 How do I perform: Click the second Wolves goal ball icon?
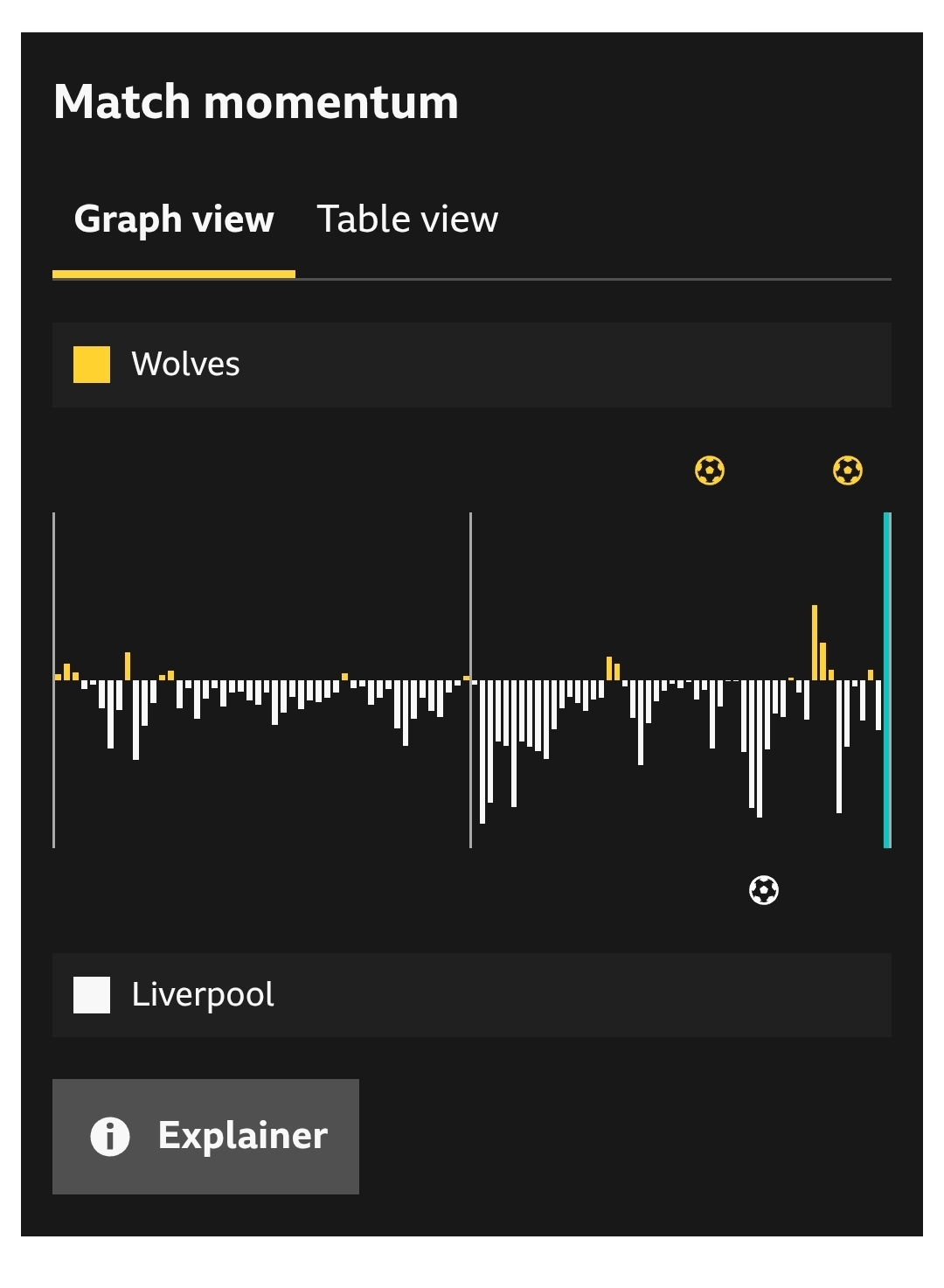848,470
